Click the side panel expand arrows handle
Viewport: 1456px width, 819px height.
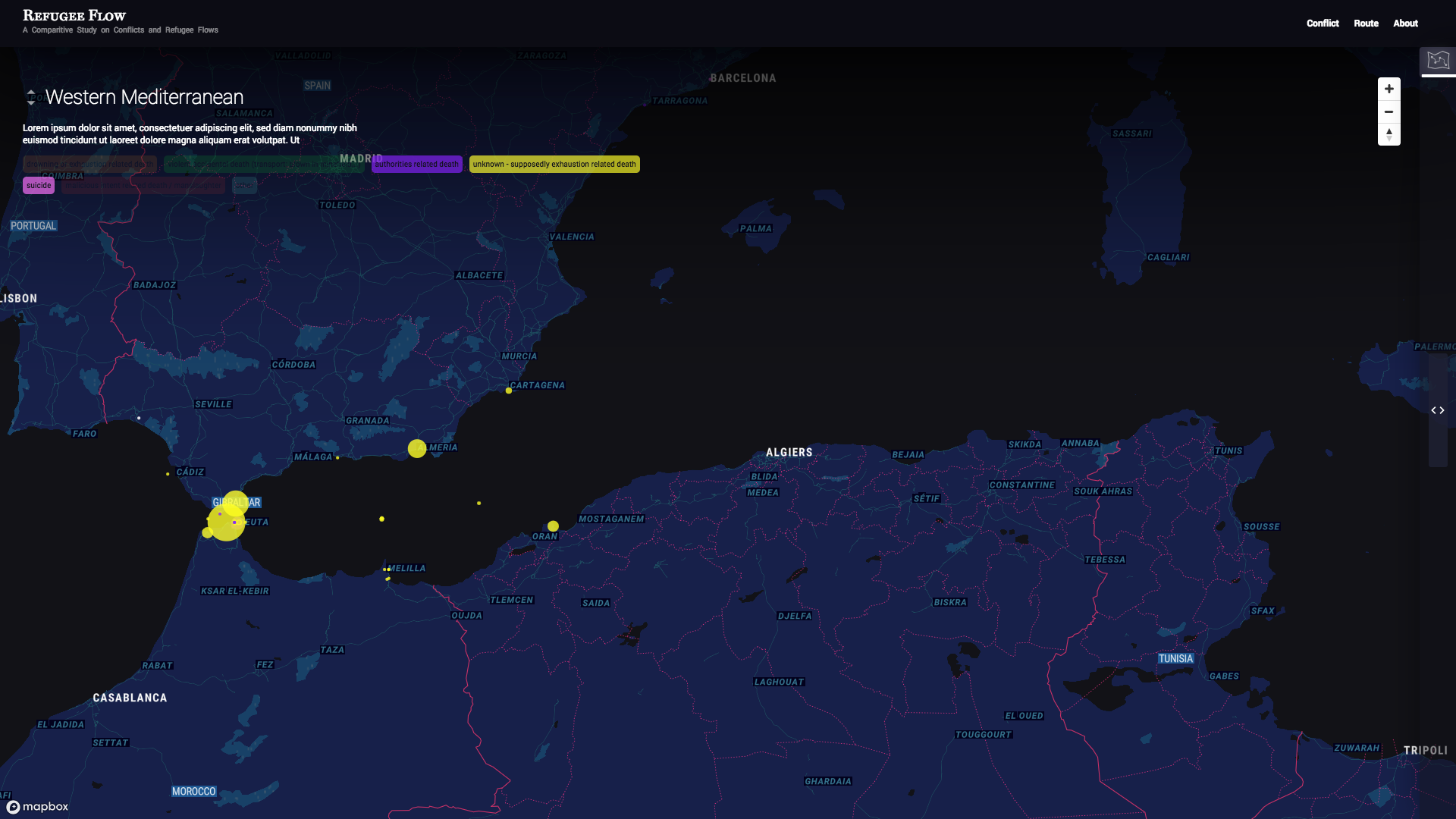[1438, 410]
